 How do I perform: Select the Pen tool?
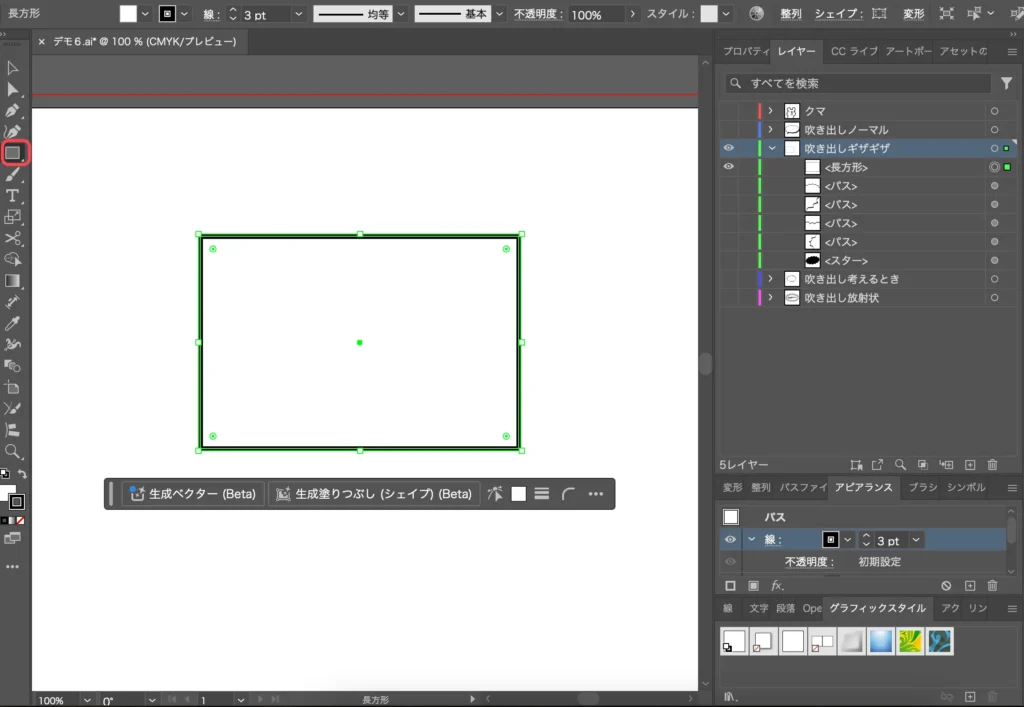point(13,111)
